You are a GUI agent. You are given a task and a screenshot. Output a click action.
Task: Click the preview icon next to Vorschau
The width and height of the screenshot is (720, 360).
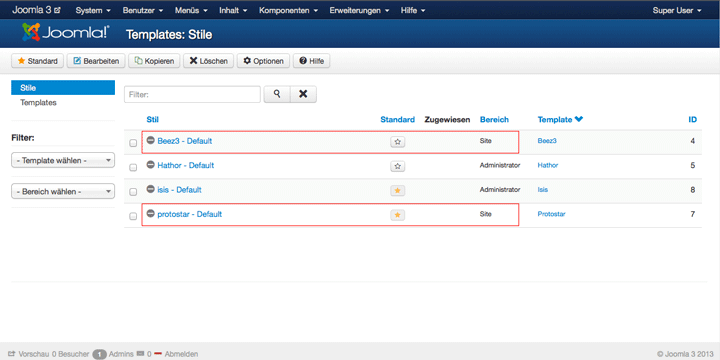click(12, 354)
